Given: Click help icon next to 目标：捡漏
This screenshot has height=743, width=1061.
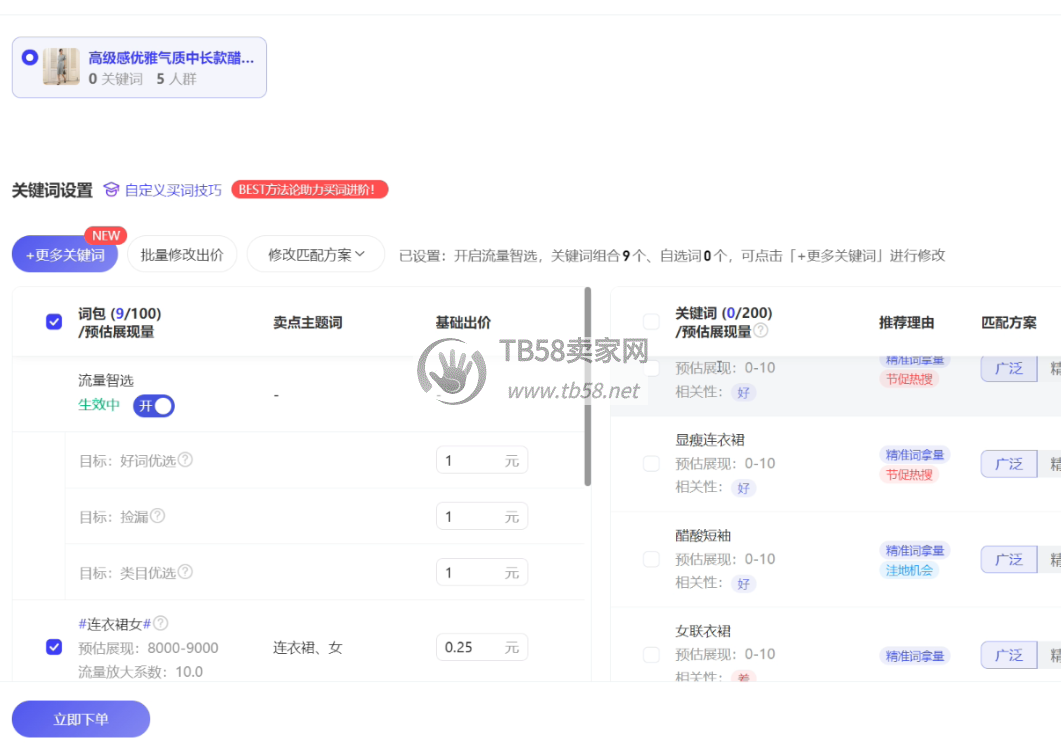Looking at the screenshot, I should point(157,516).
